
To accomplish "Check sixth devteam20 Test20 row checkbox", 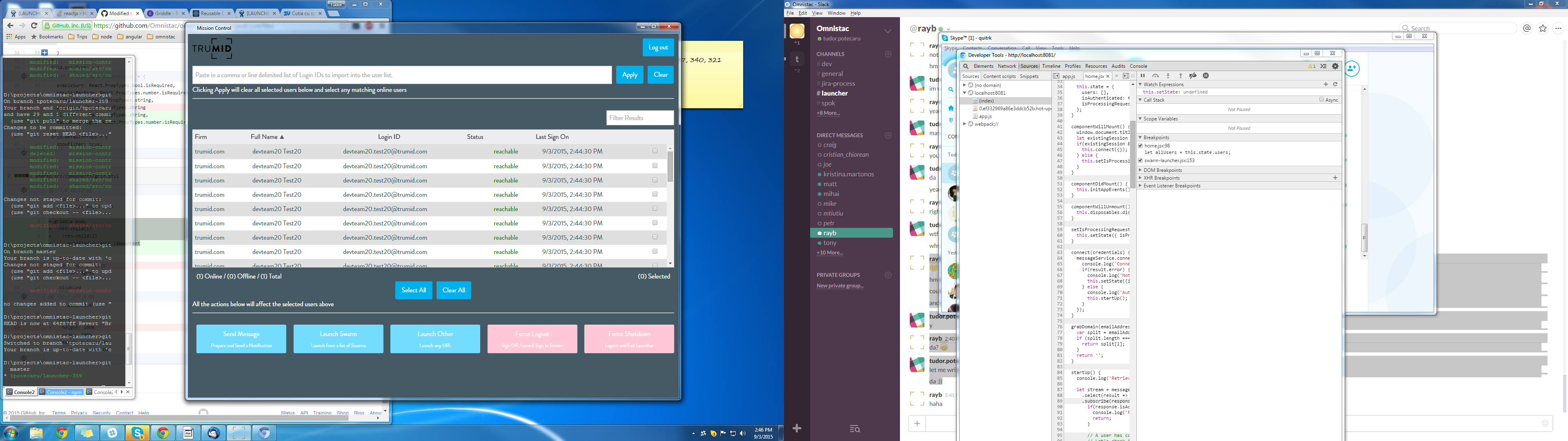I will (x=655, y=223).
